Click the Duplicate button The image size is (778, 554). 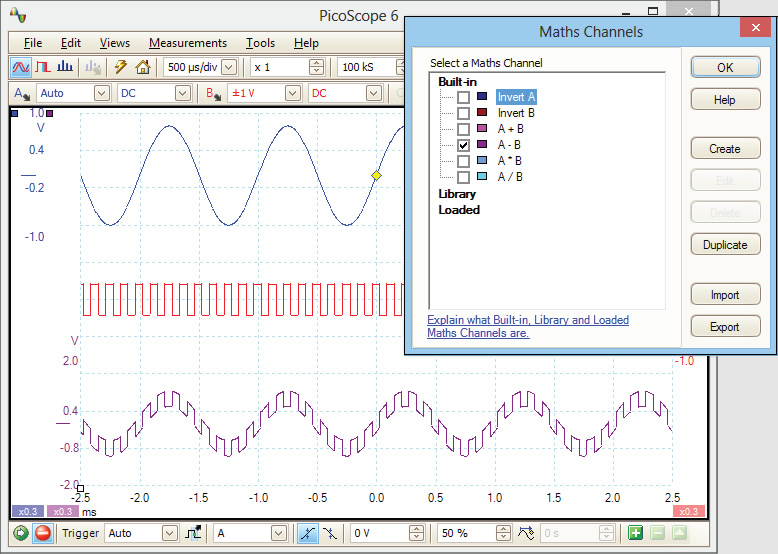pos(725,245)
